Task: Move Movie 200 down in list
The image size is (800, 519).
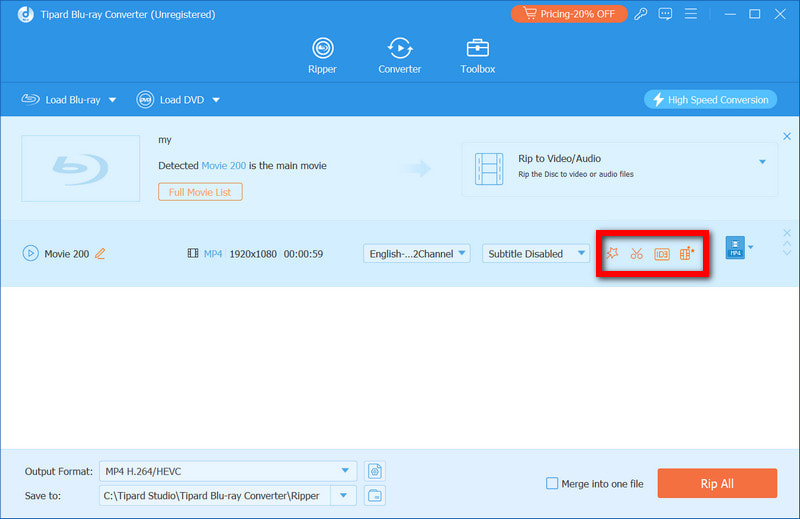Action: [787, 253]
